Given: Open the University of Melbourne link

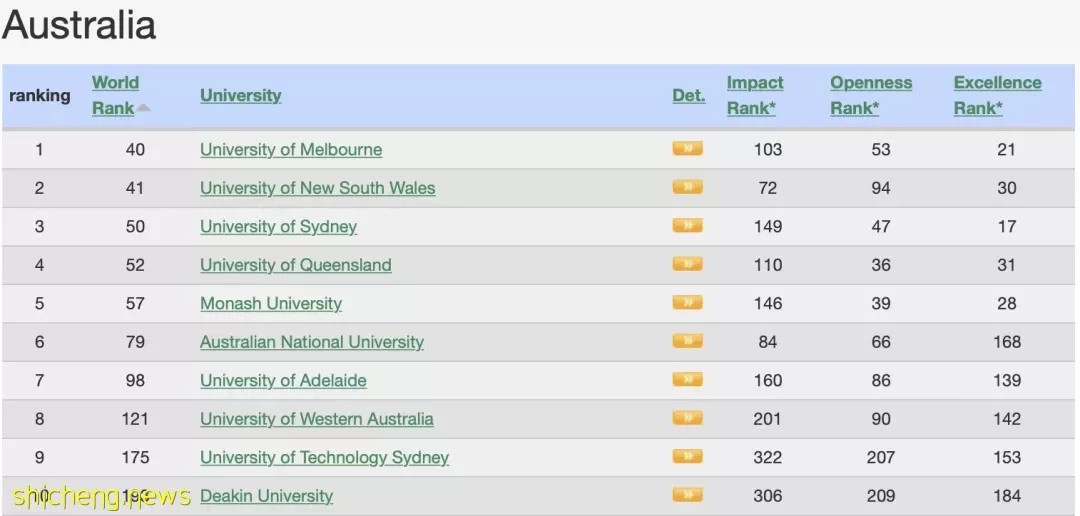Looking at the screenshot, I should coord(291,149).
